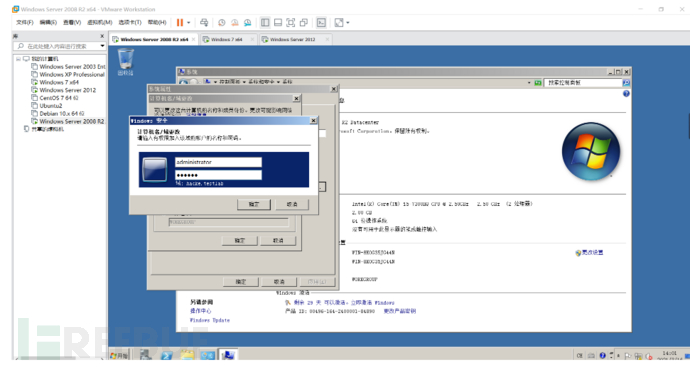Take a snapshot of this virtual machine
Screen dimensions: 690x367
pyautogui.click(x=222, y=22)
